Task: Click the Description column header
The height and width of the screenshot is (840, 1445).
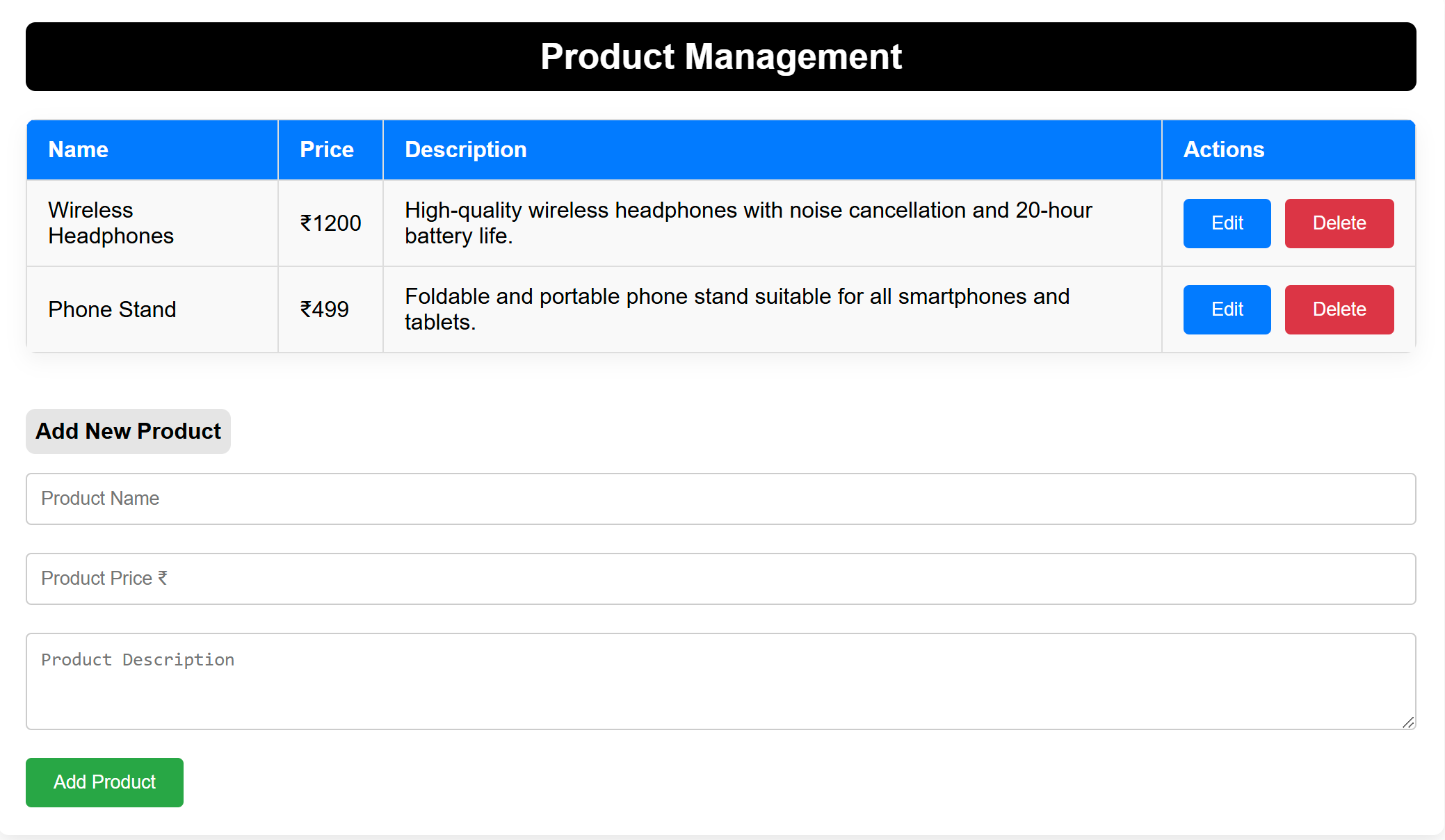Action: [772, 150]
